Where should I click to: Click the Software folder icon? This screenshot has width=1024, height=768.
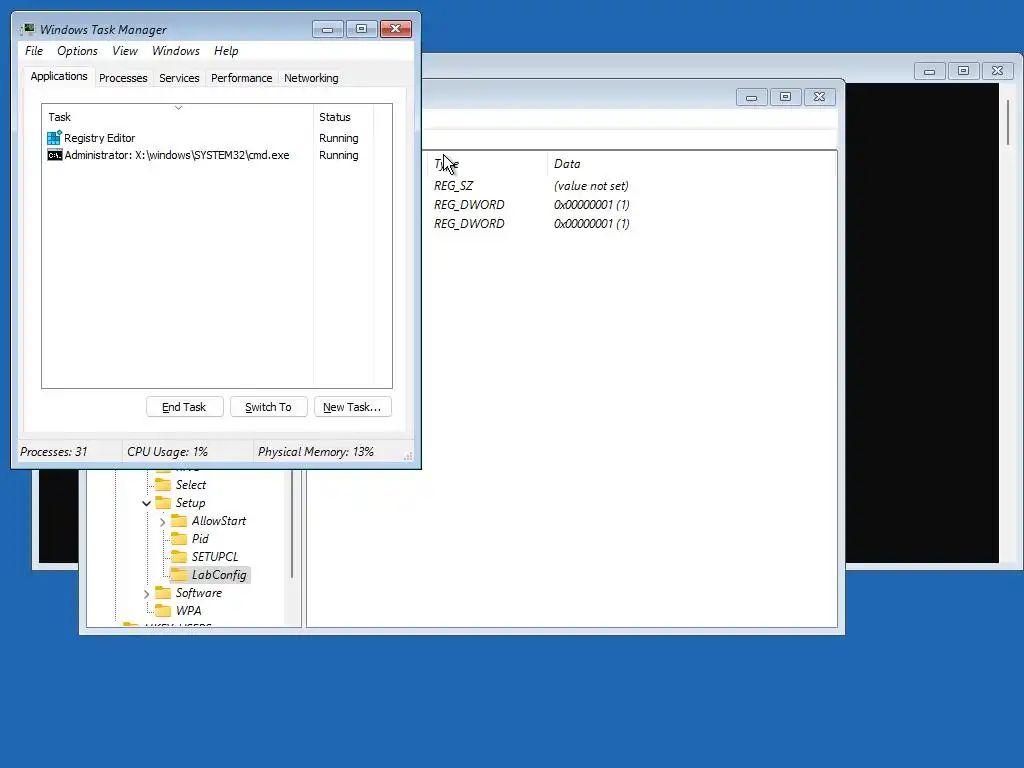pos(163,592)
